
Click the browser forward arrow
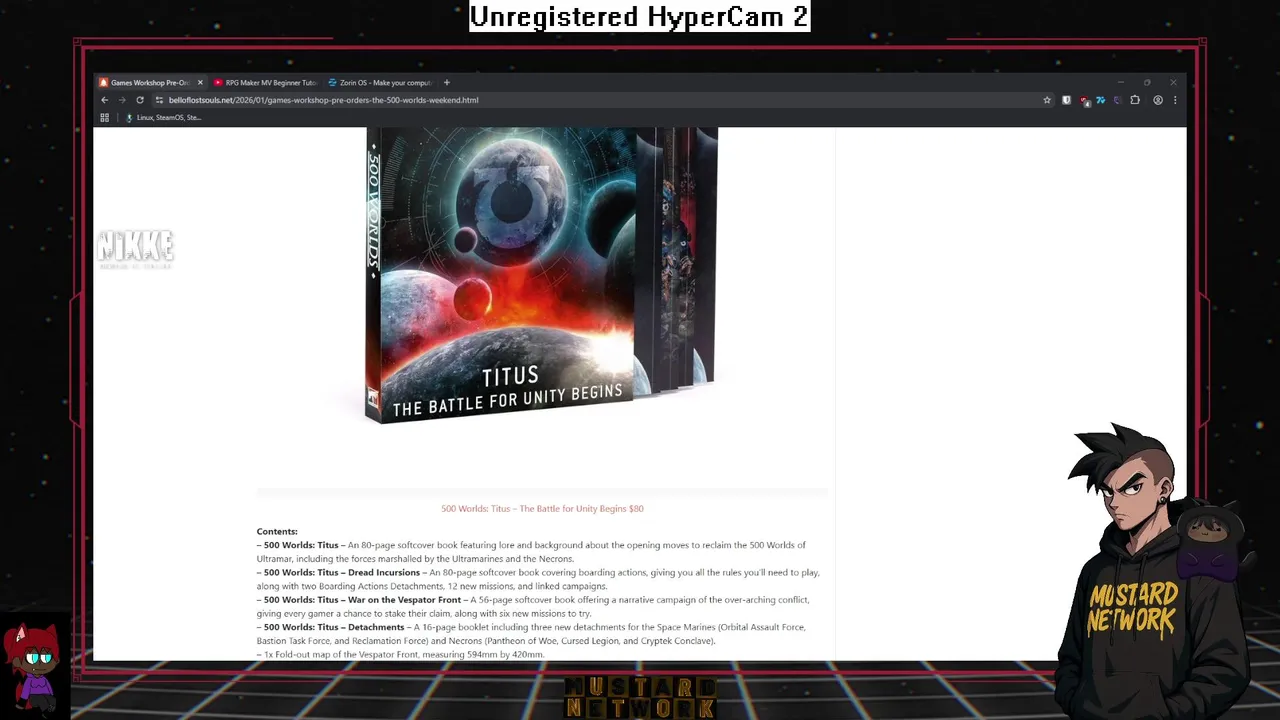(122, 100)
